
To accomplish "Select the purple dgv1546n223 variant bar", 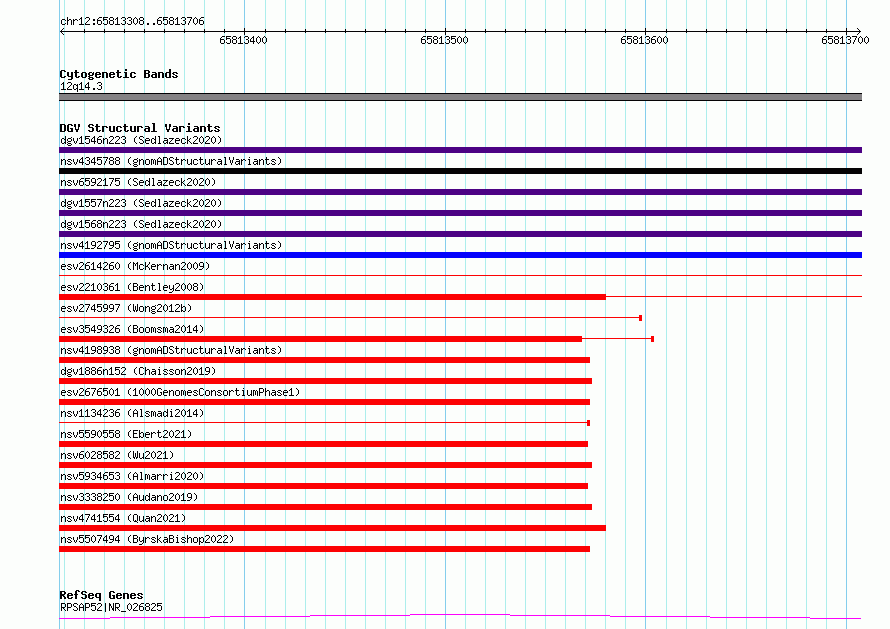I will [x=460, y=150].
